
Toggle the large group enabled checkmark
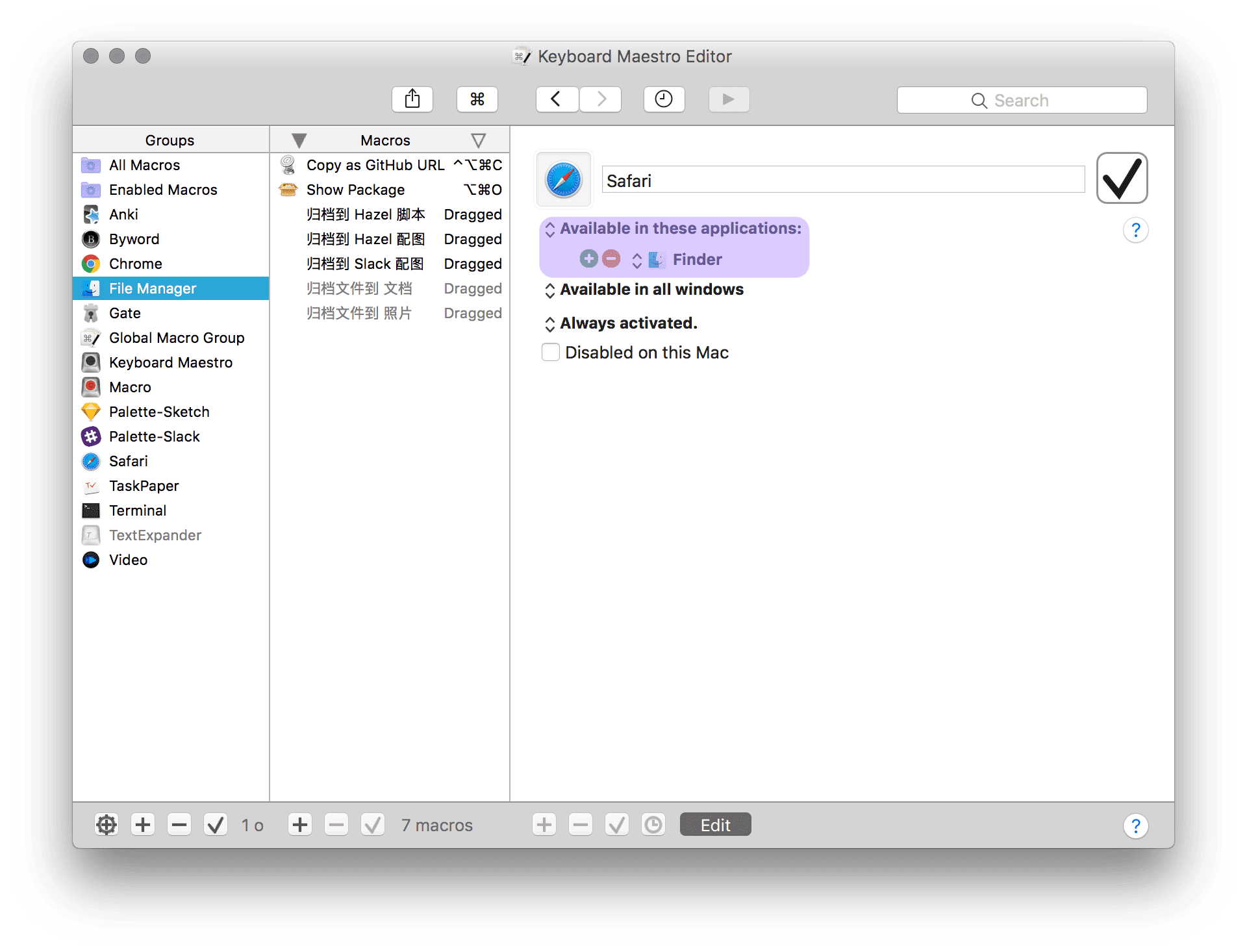point(1121,179)
